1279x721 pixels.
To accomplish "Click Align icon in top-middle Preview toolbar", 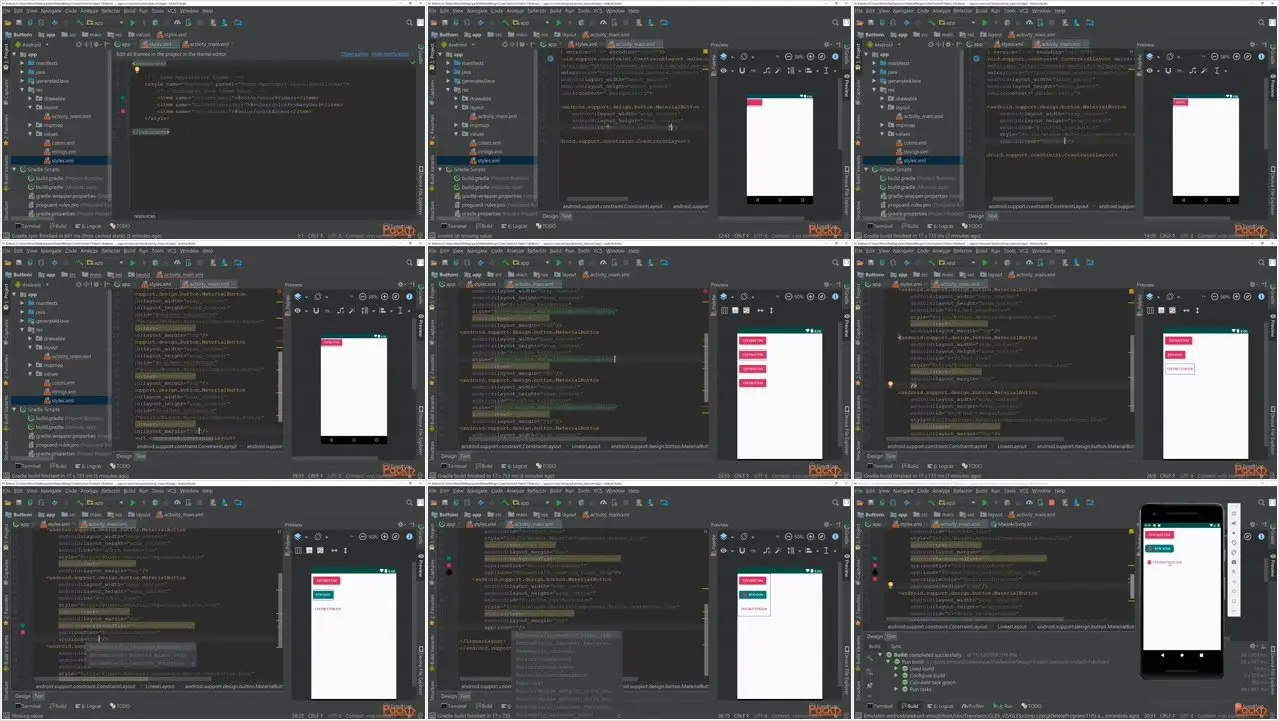I will (809, 71).
